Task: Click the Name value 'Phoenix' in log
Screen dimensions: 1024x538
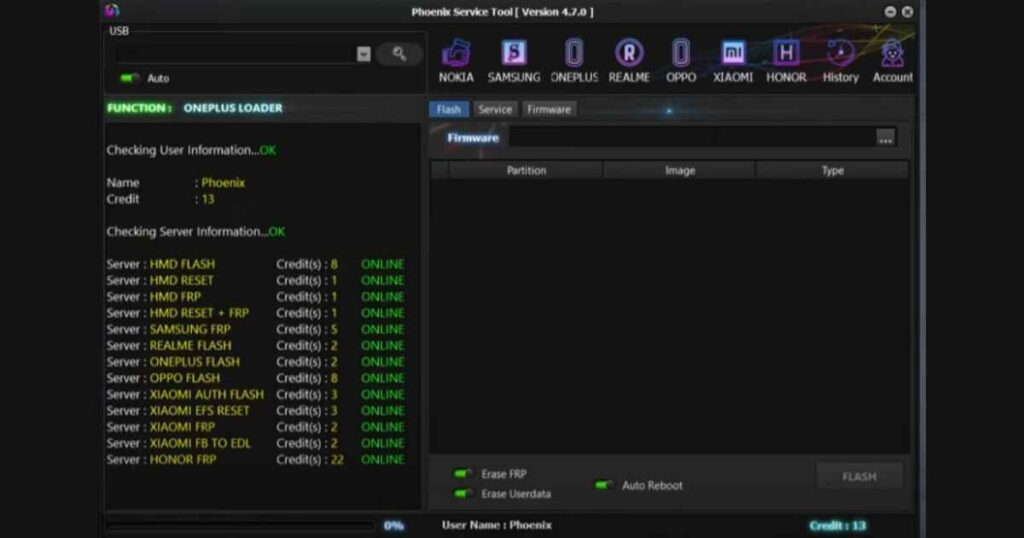Action: (223, 183)
